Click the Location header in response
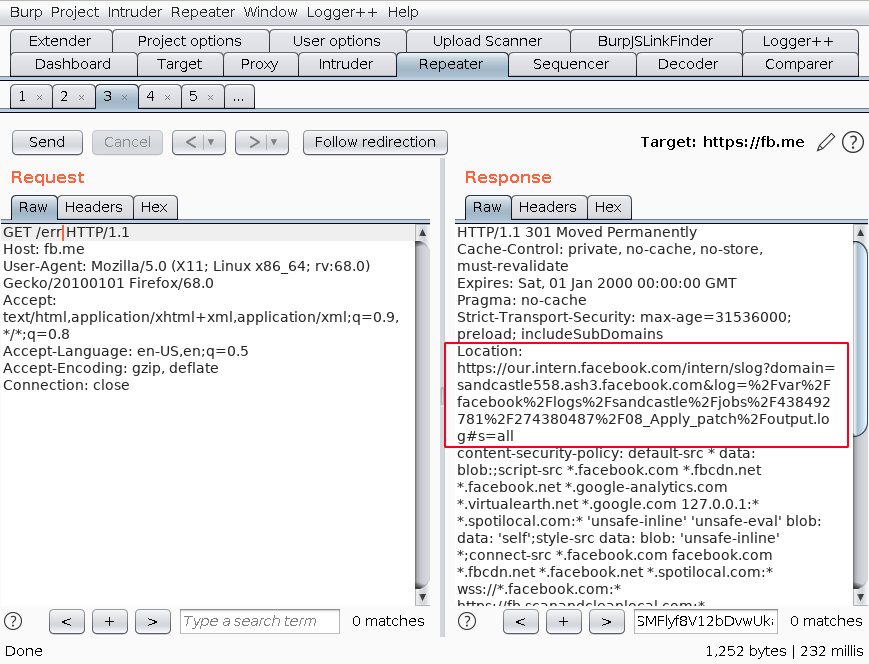The width and height of the screenshot is (869, 664). pos(645,394)
